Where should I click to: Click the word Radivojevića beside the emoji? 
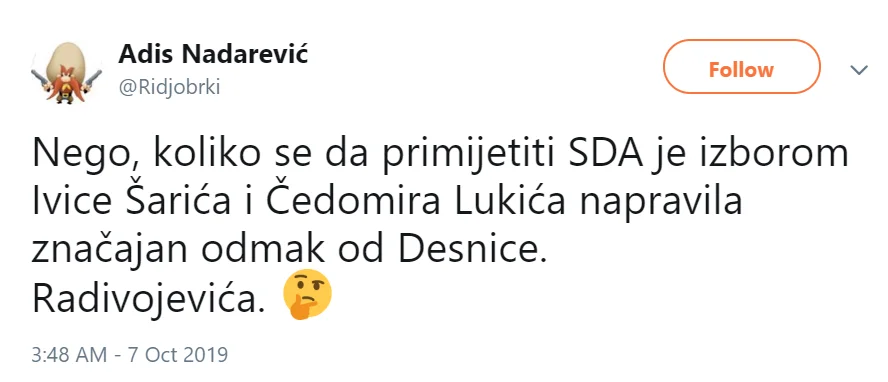click(149, 299)
